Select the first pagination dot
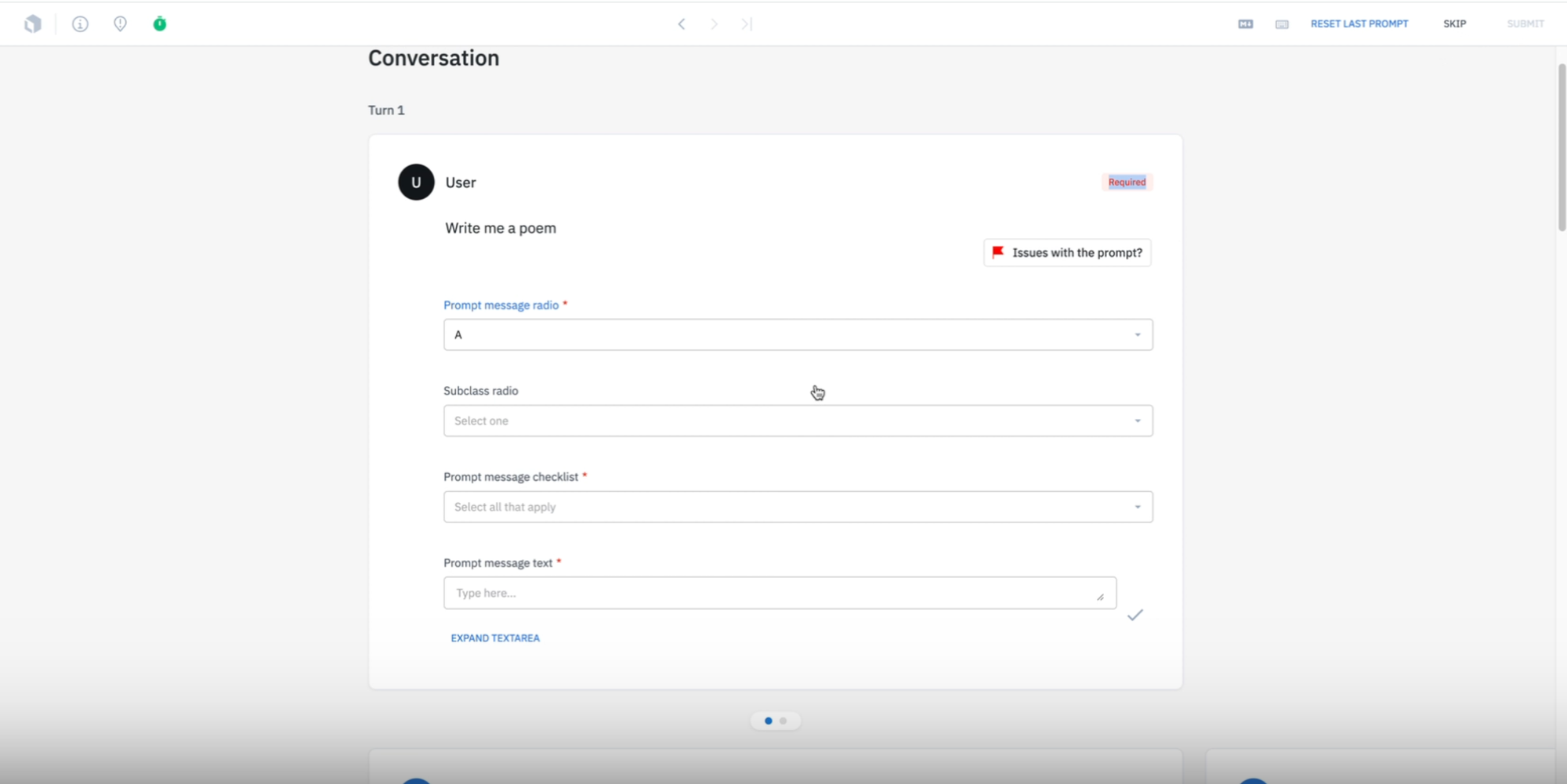 coord(768,721)
